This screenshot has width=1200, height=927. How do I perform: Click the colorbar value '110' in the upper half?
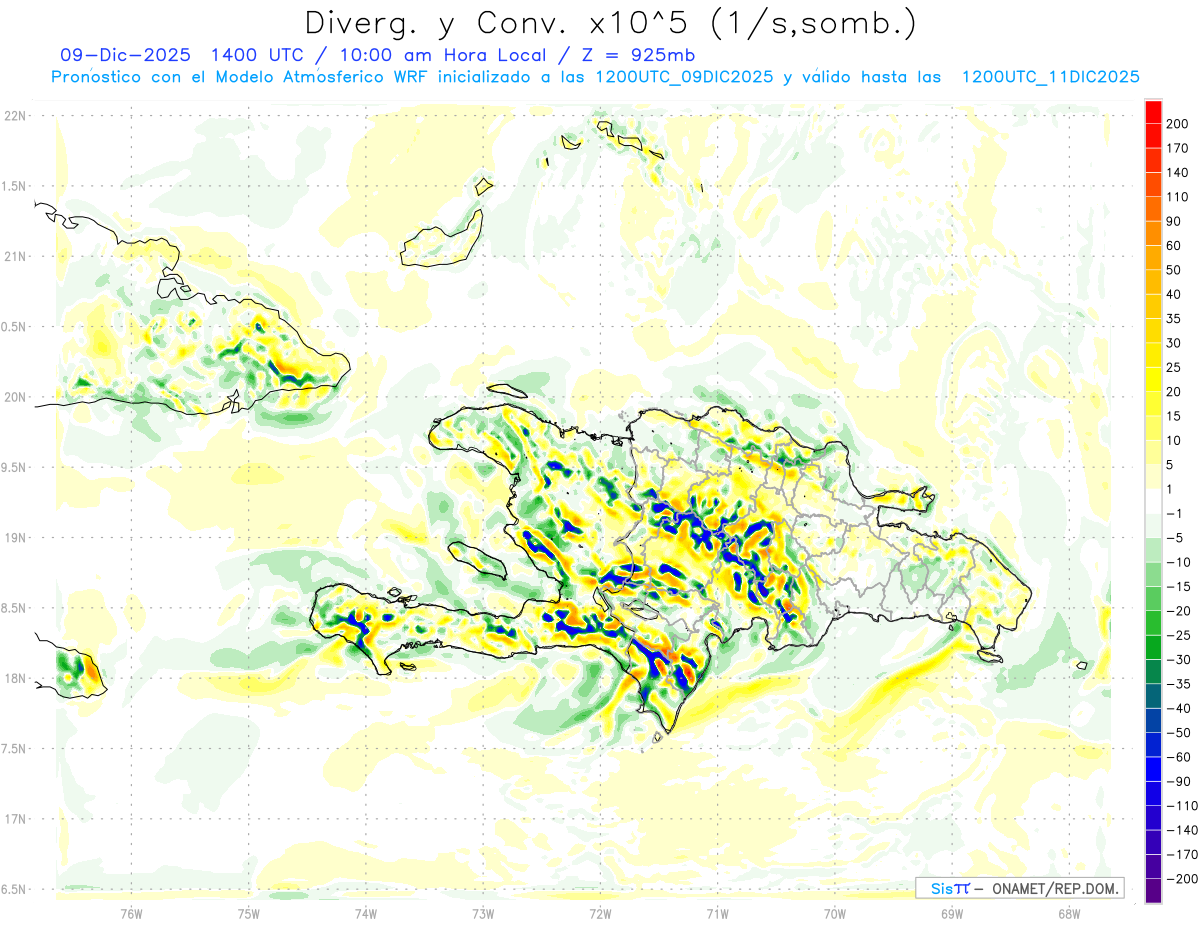click(1178, 197)
